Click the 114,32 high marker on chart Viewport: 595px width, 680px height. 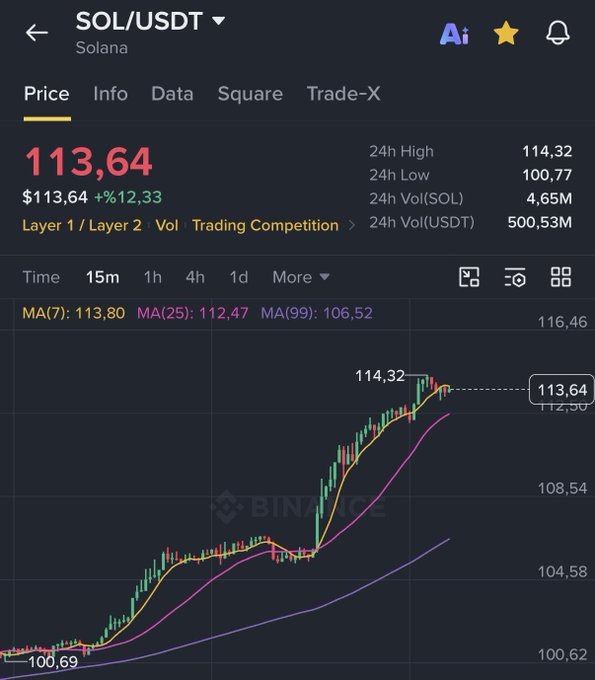(380, 376)
